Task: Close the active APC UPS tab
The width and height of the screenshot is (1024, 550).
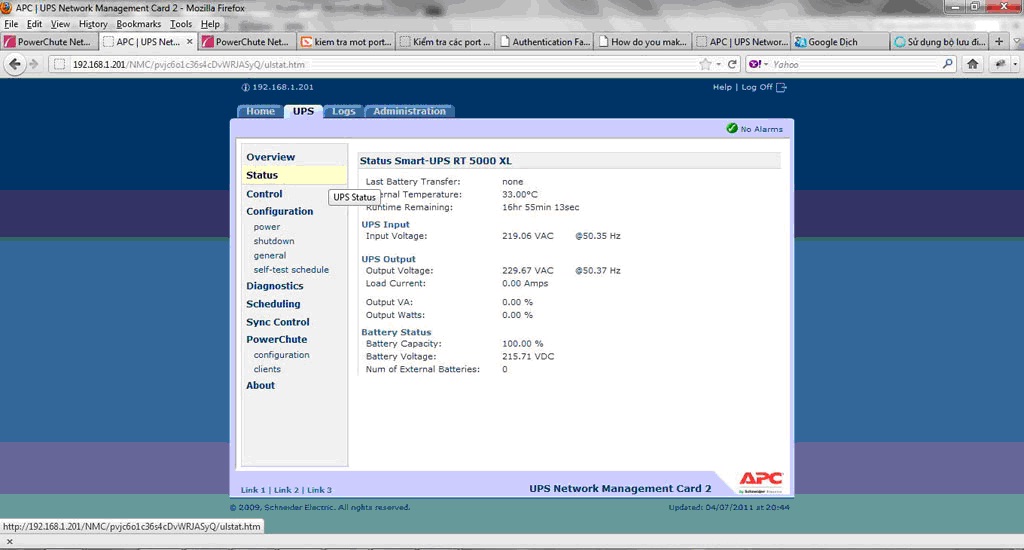Action: click(189, 41)
